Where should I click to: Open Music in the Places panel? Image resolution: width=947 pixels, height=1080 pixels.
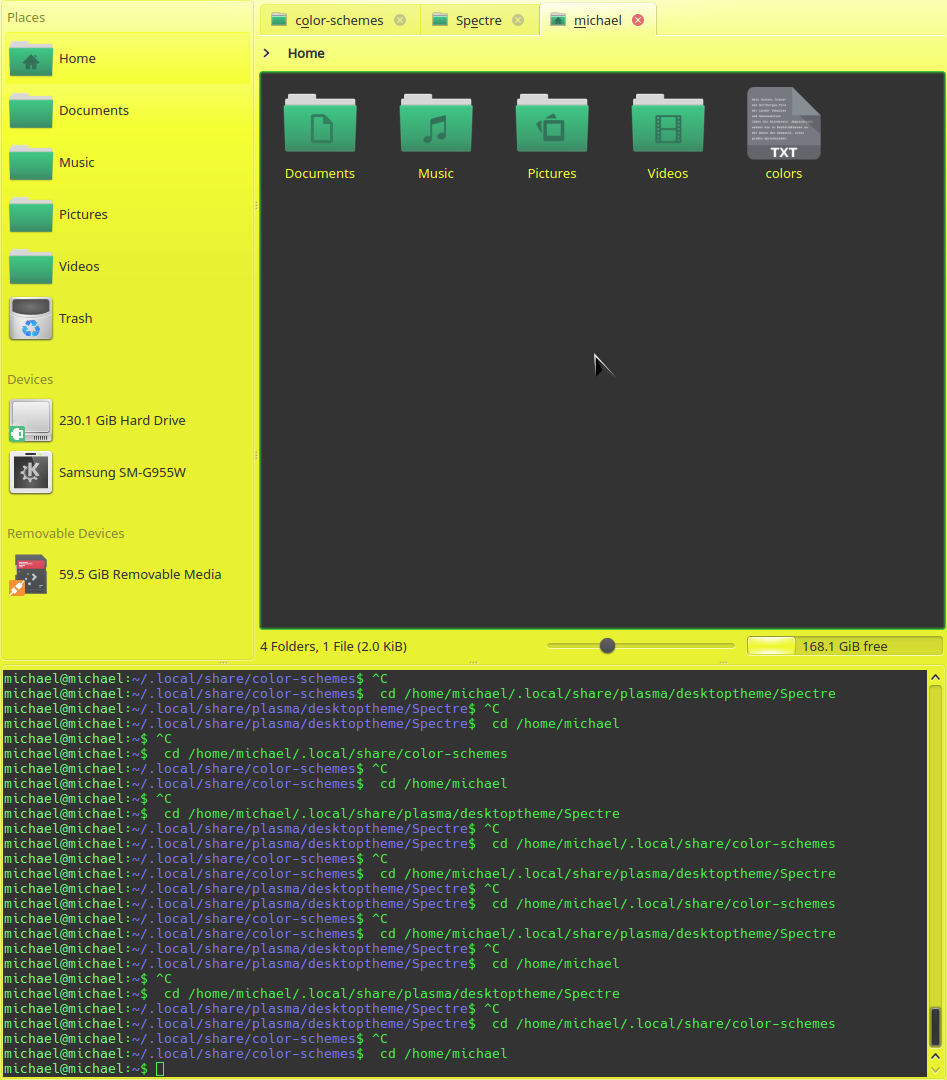(x=127, y=163)
